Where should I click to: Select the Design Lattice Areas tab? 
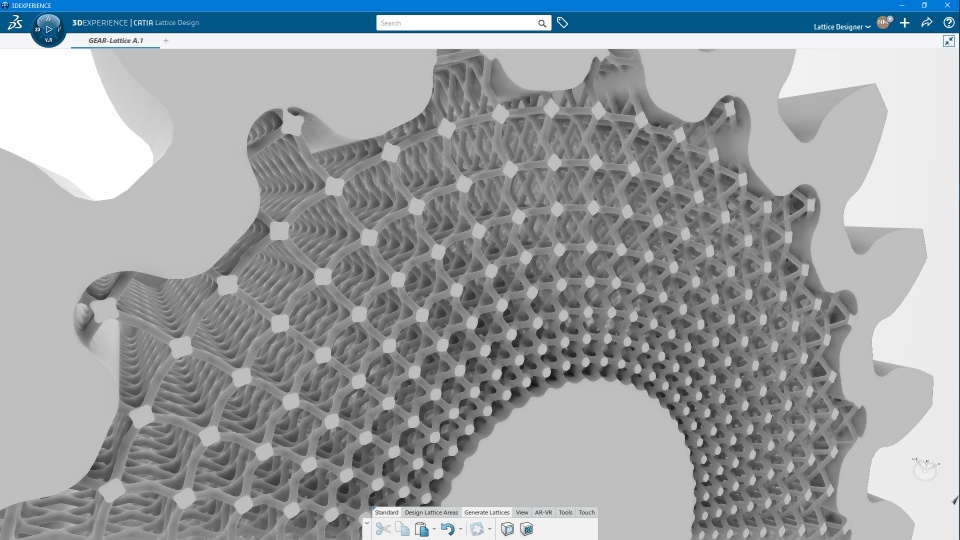[x=431, y=512]
